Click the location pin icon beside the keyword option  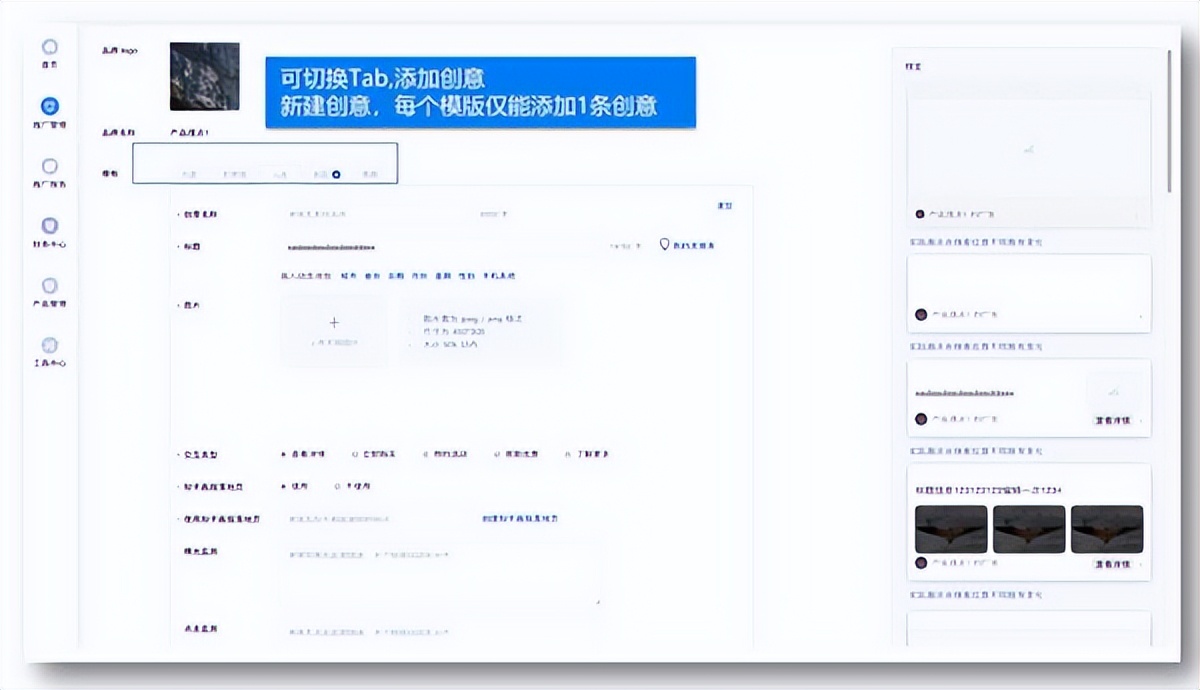pyautogui.click(x=665, y=246)
